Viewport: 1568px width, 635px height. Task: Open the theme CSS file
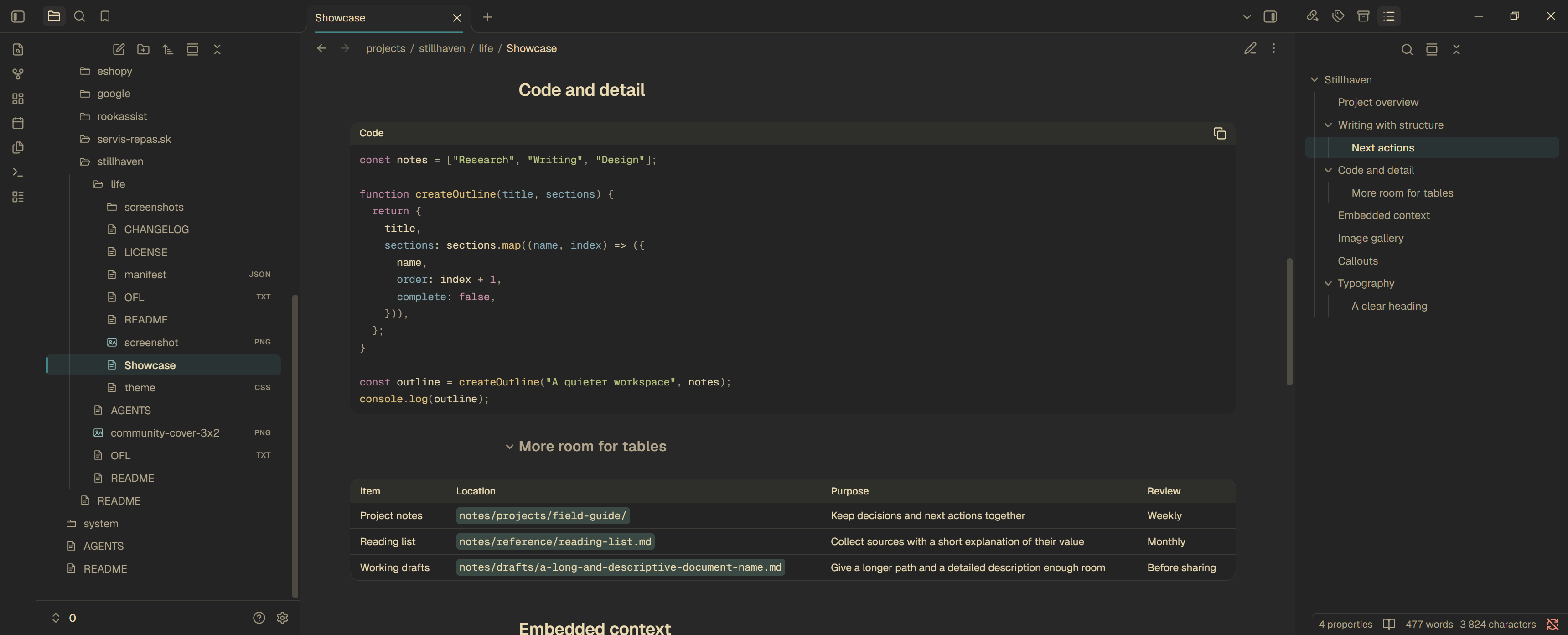click(163, 388)
